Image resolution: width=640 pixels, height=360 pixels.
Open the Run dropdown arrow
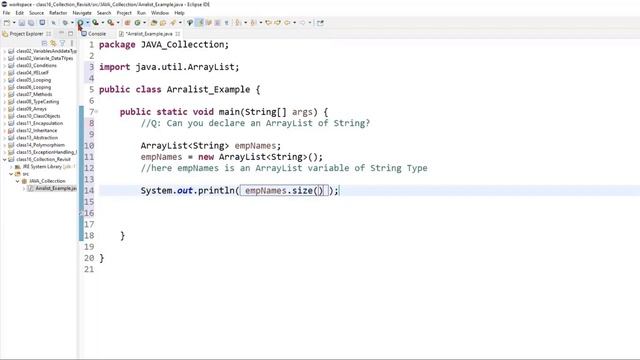coord(87,23)
